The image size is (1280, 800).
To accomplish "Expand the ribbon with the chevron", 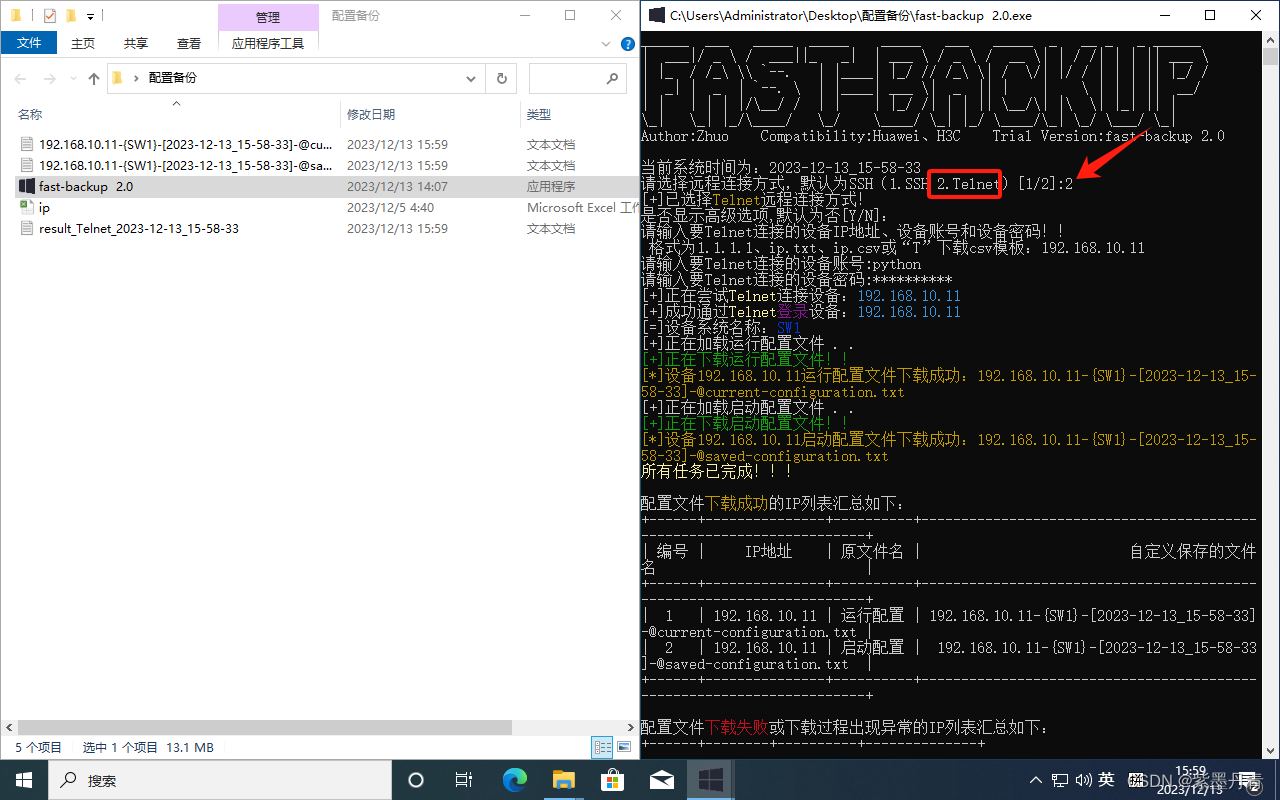I will (606, 44).
